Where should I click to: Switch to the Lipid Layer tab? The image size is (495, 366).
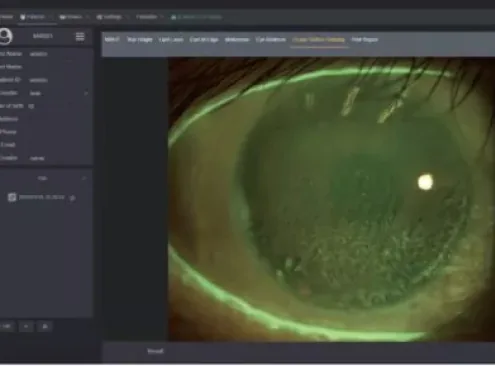click(171, 39)
